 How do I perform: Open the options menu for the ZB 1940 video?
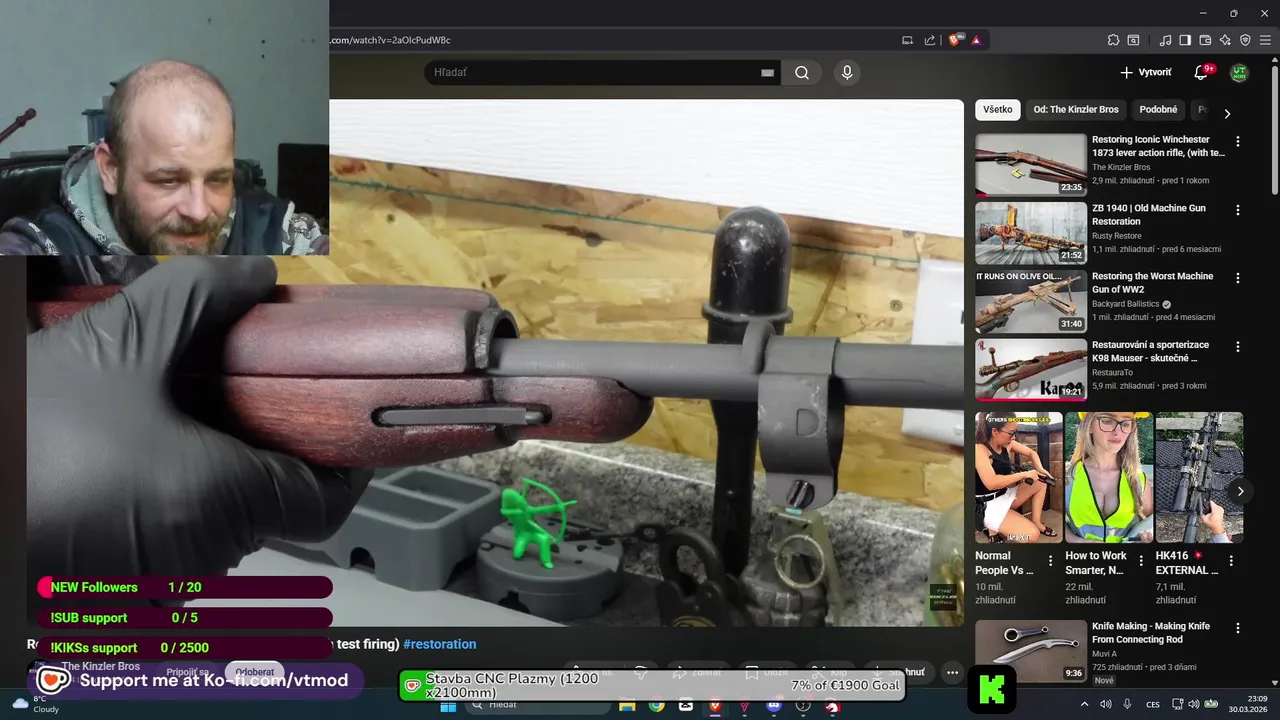(x=1238, y=210)
